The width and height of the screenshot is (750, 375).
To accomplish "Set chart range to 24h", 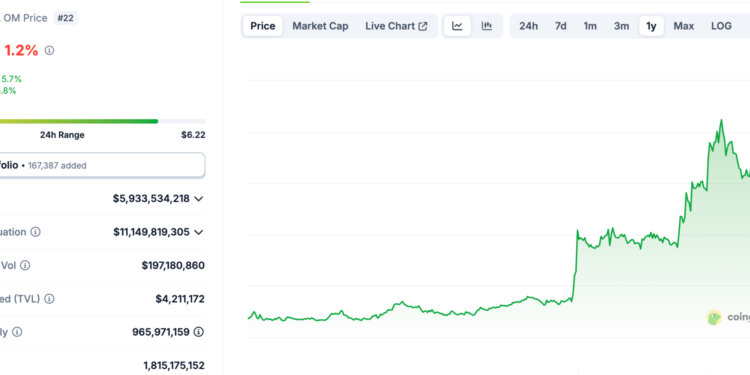I will tap(529, 26).
